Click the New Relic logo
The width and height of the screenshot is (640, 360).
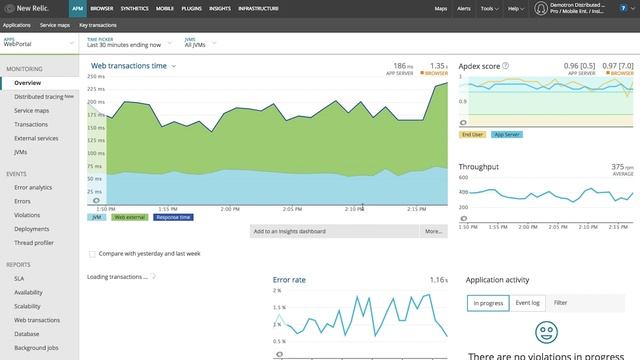[27, 8]
